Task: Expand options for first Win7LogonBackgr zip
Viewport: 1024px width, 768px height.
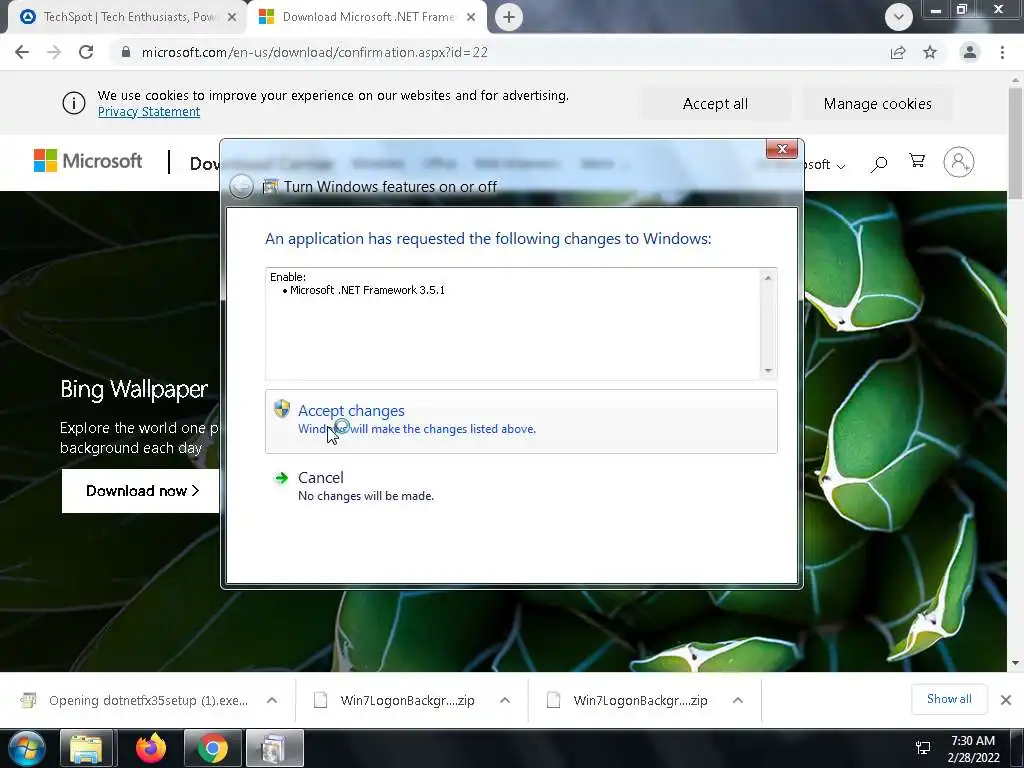Action: click(x=505, y=701)
